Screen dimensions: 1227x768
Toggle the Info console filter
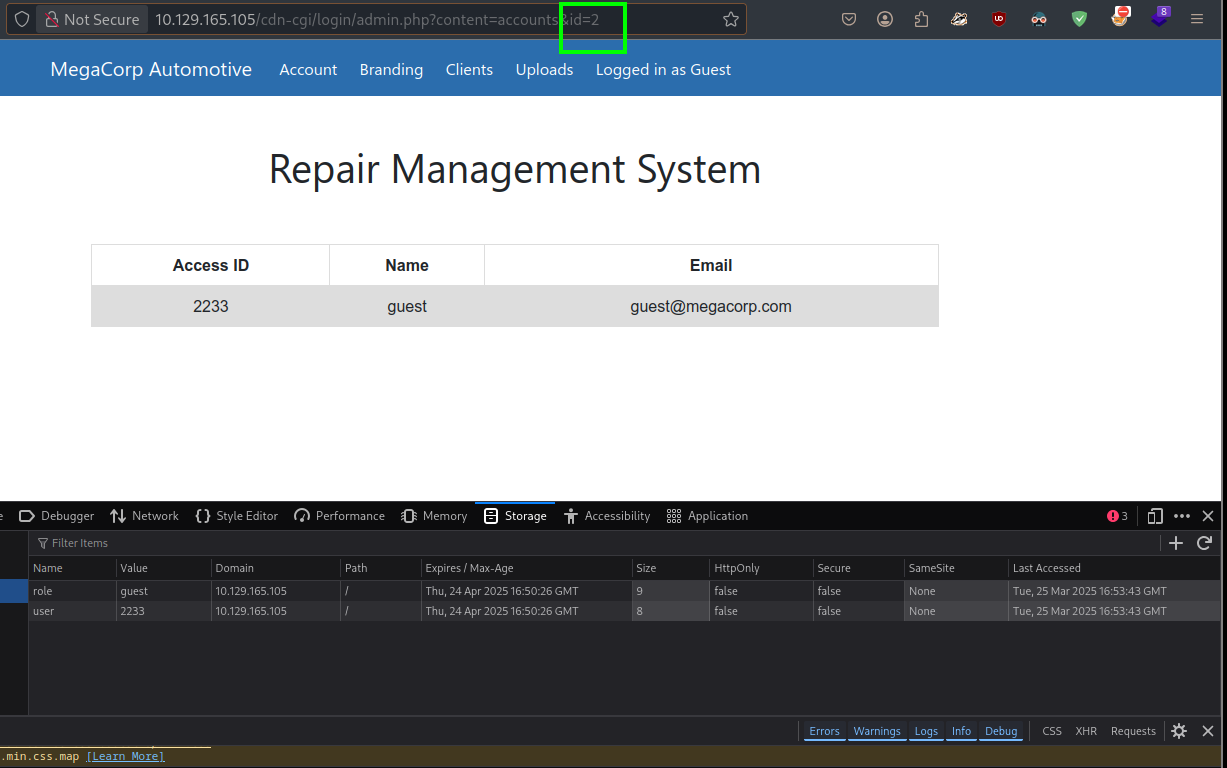point(961,731)
